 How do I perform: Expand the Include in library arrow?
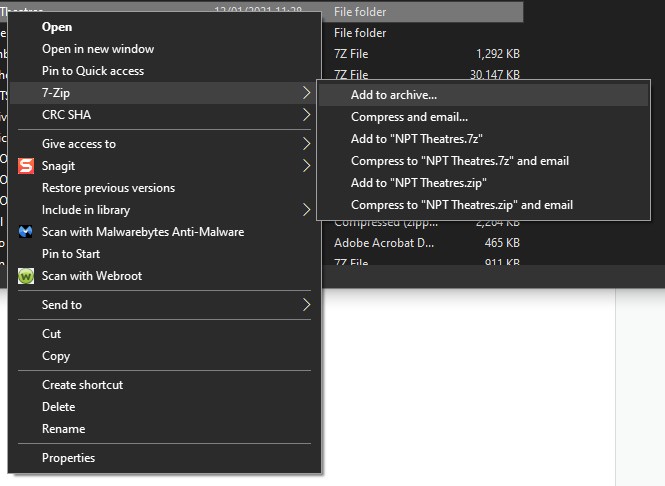click(x=306, y=209)
